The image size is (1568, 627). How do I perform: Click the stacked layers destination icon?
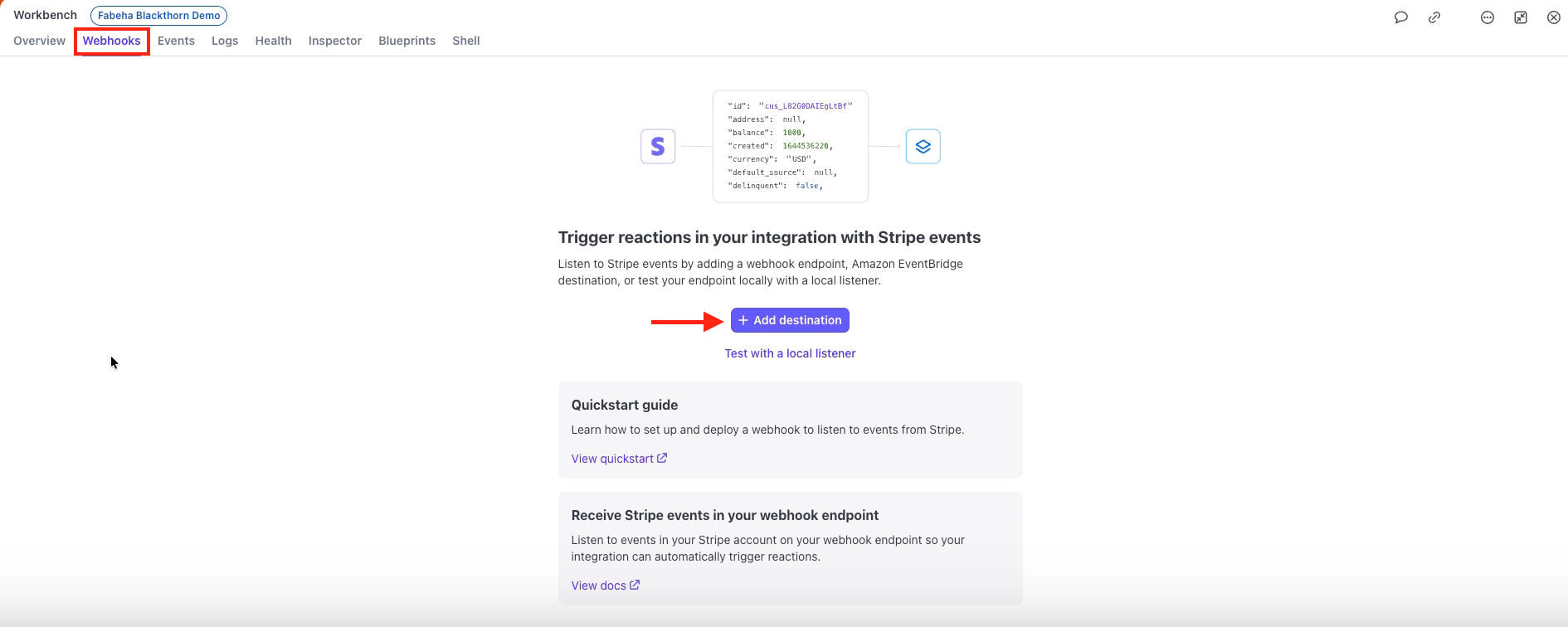[923, 147]
